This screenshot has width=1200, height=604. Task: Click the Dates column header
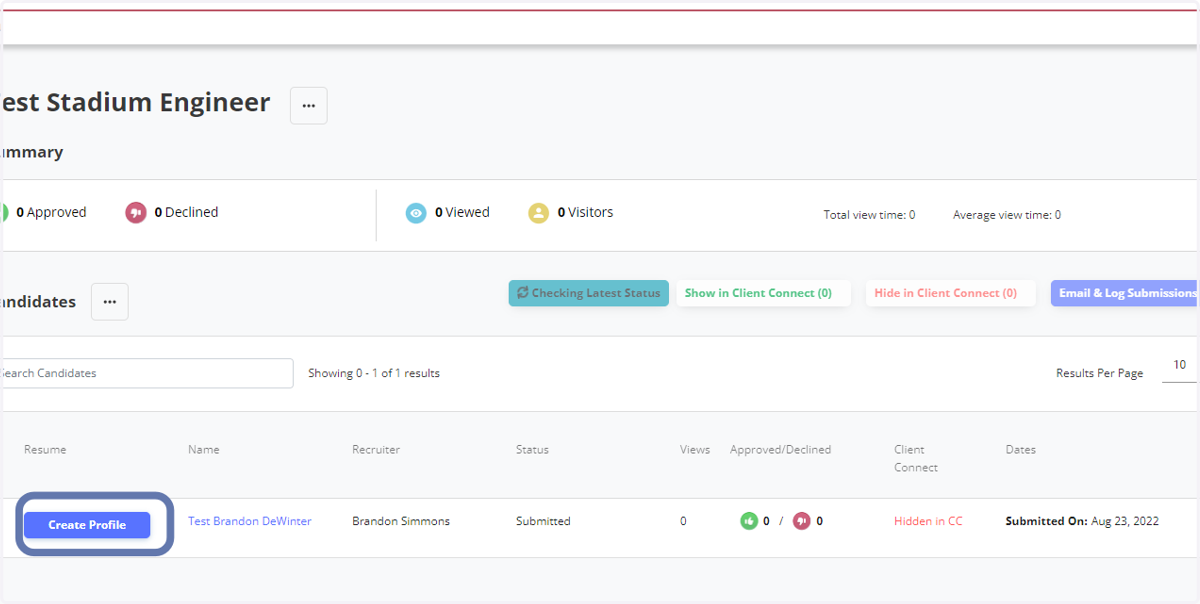pos(1021,450)
